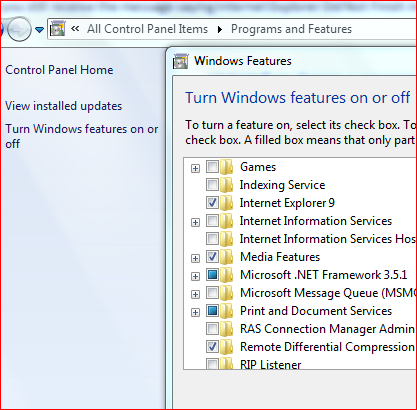Click the Forward navigation arrow button
Screen dimensions: 417x410
pos(19,30)
